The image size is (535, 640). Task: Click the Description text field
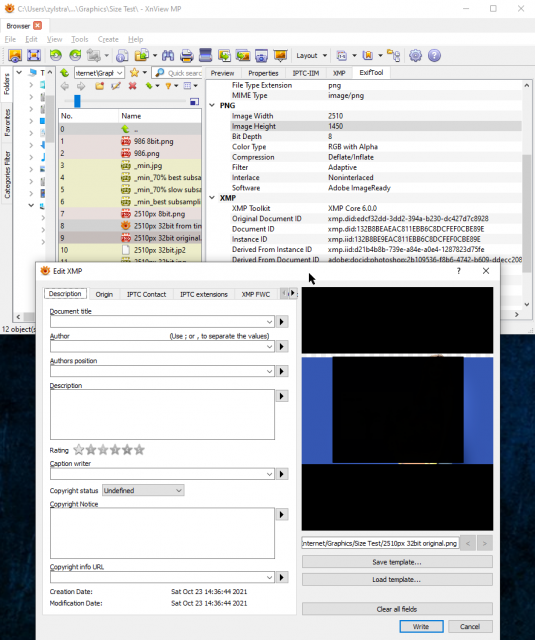click(162, 414)
